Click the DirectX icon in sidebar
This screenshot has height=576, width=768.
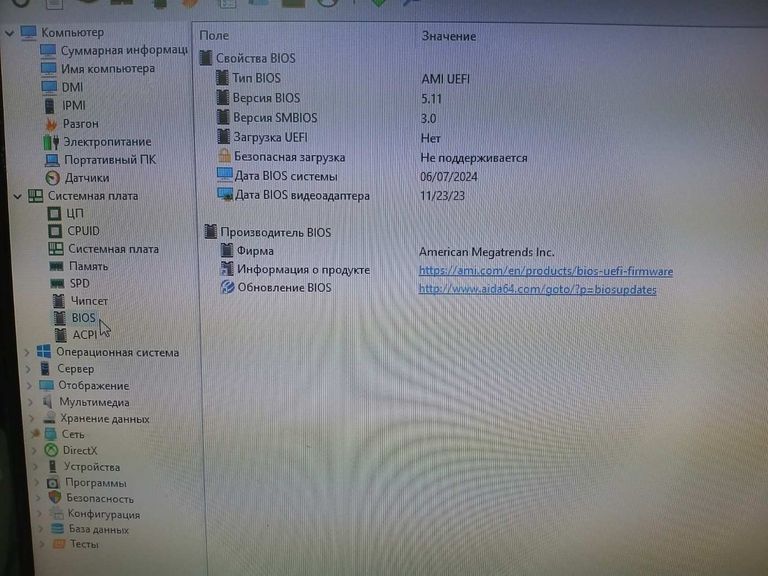50,450
